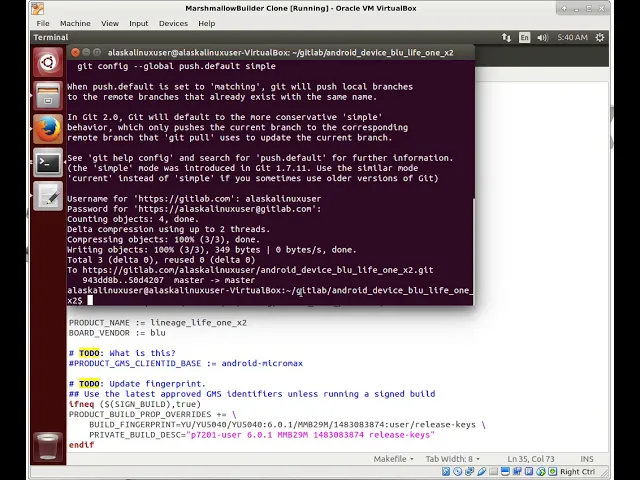Open the En keyboard layout indicator
640x480 pixels.
[524, 38]
